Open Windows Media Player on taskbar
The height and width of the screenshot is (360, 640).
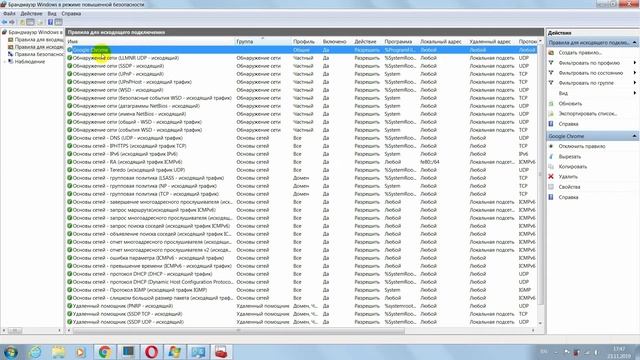[80, 352]
